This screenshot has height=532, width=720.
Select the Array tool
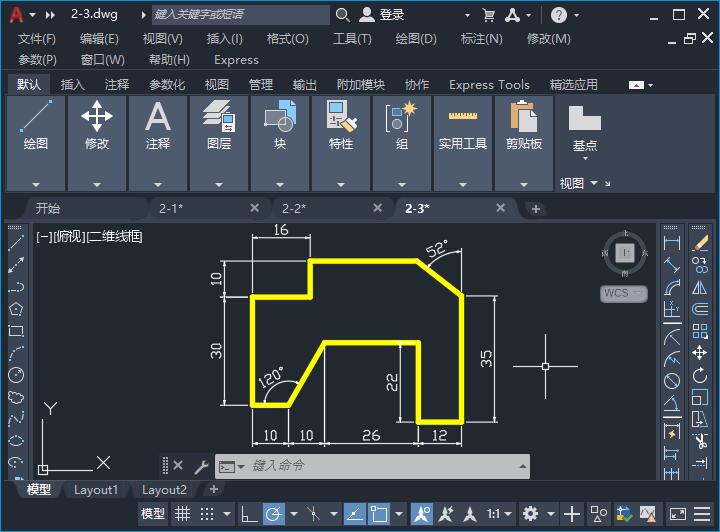(700, 331)
